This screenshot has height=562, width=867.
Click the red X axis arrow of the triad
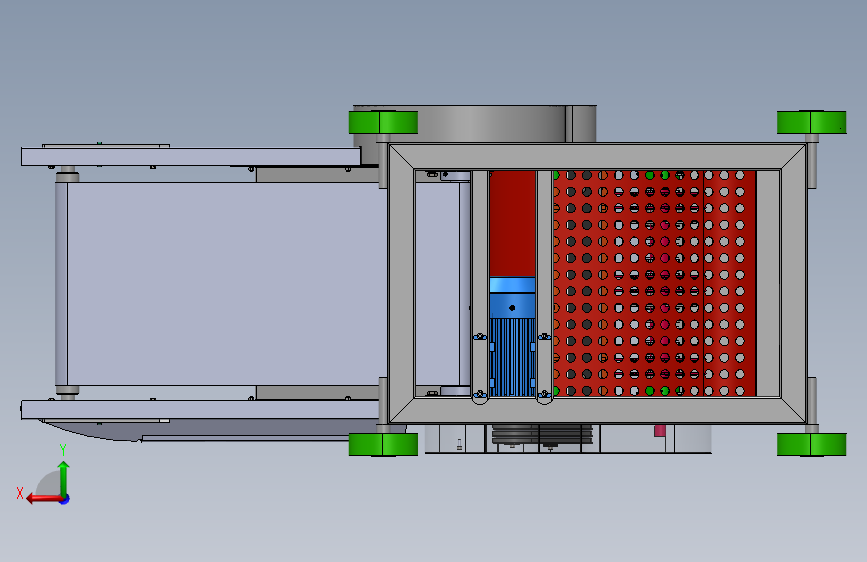tap(44, 498)
